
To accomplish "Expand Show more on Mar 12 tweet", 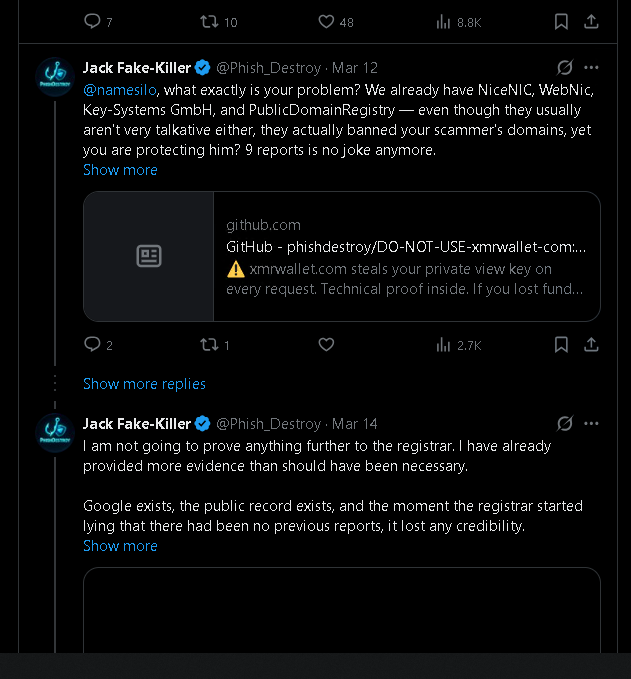I will [x=120, y=170].
